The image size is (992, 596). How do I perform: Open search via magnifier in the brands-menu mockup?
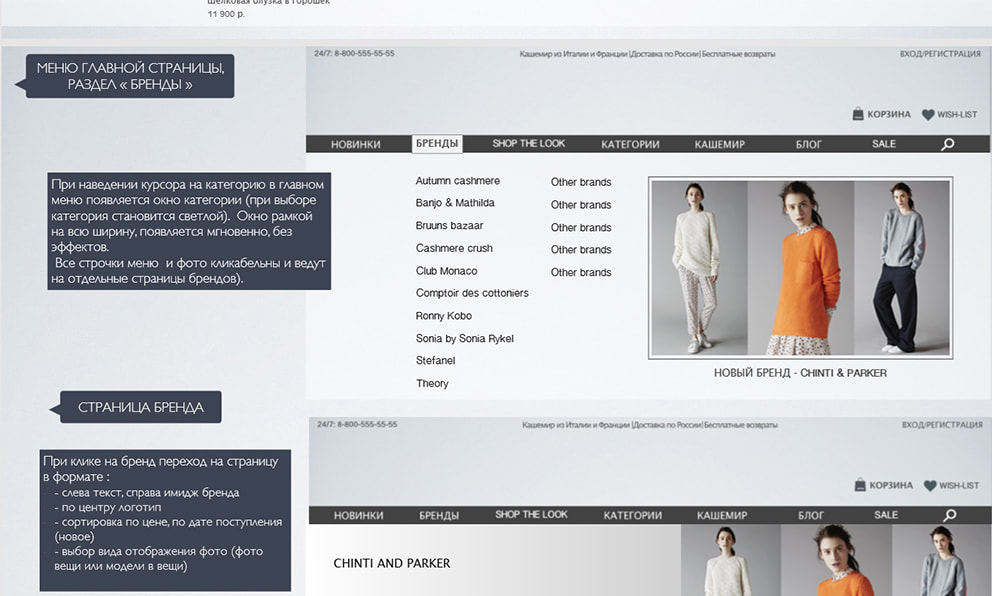coord(948,144)
